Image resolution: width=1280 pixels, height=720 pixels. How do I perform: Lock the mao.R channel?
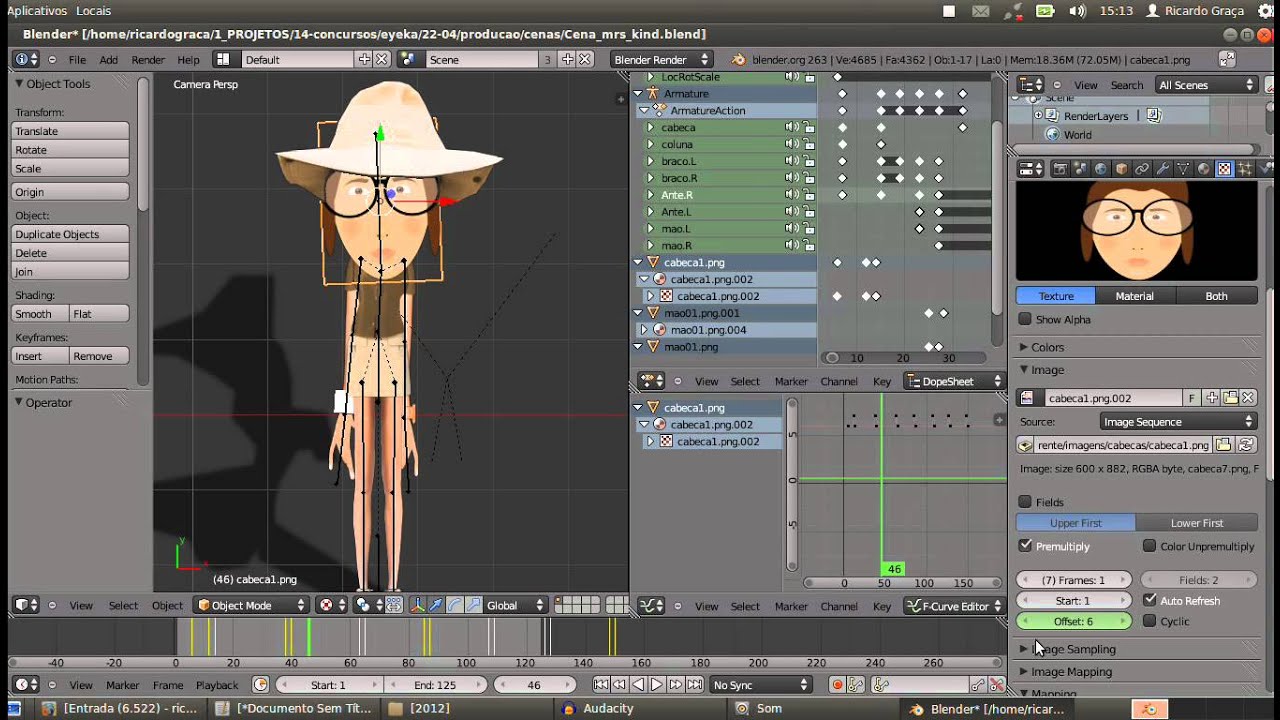(x=808, y=245)
